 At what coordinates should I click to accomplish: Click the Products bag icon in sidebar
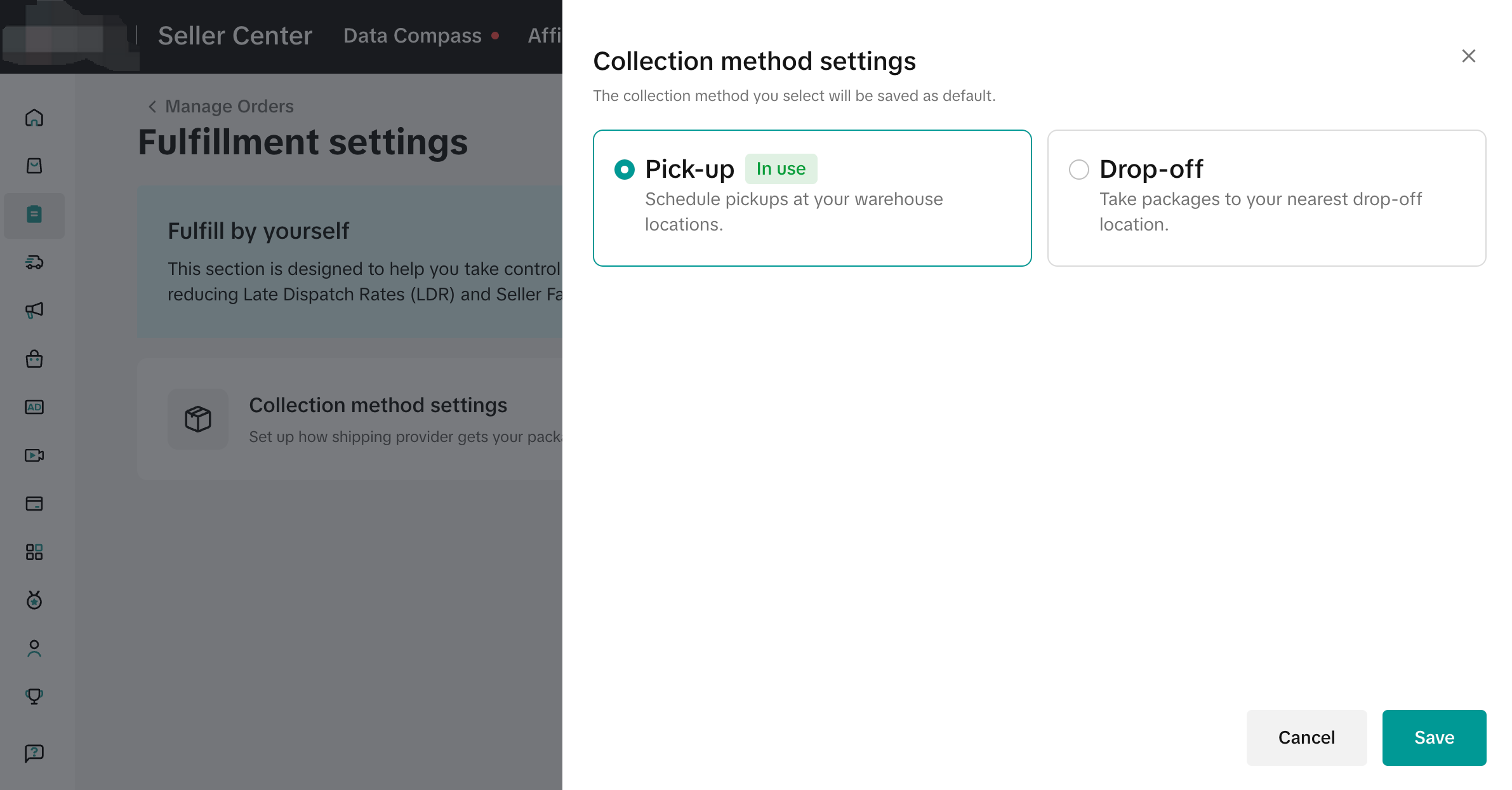(x=34, y=166)
